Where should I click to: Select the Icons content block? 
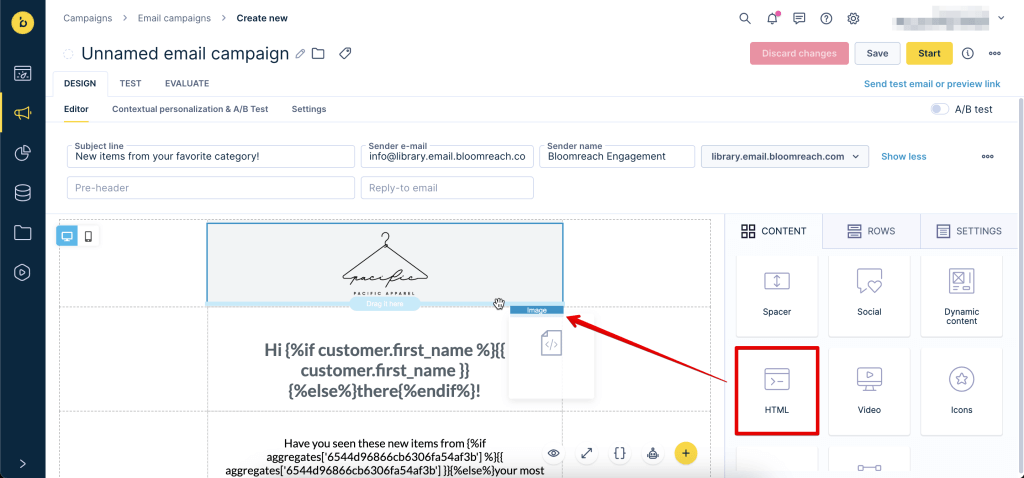point(961,389)
